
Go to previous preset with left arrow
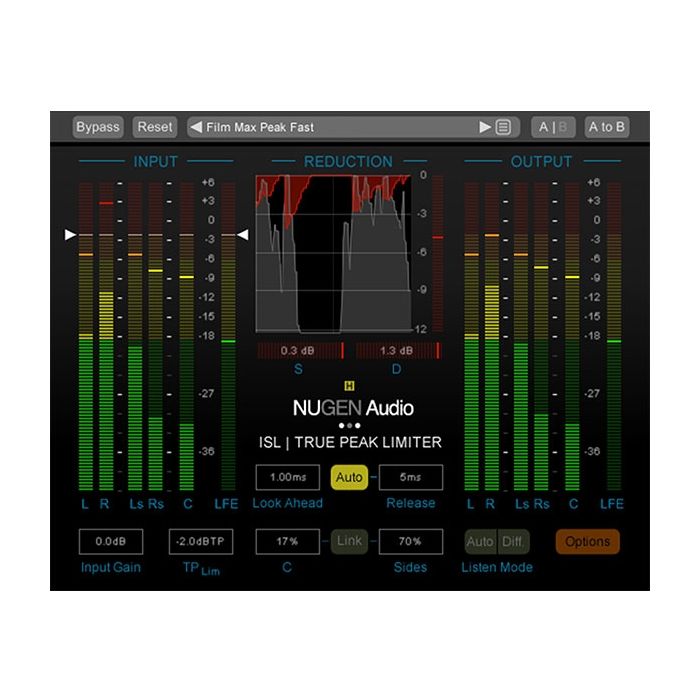tap(196, 127)
